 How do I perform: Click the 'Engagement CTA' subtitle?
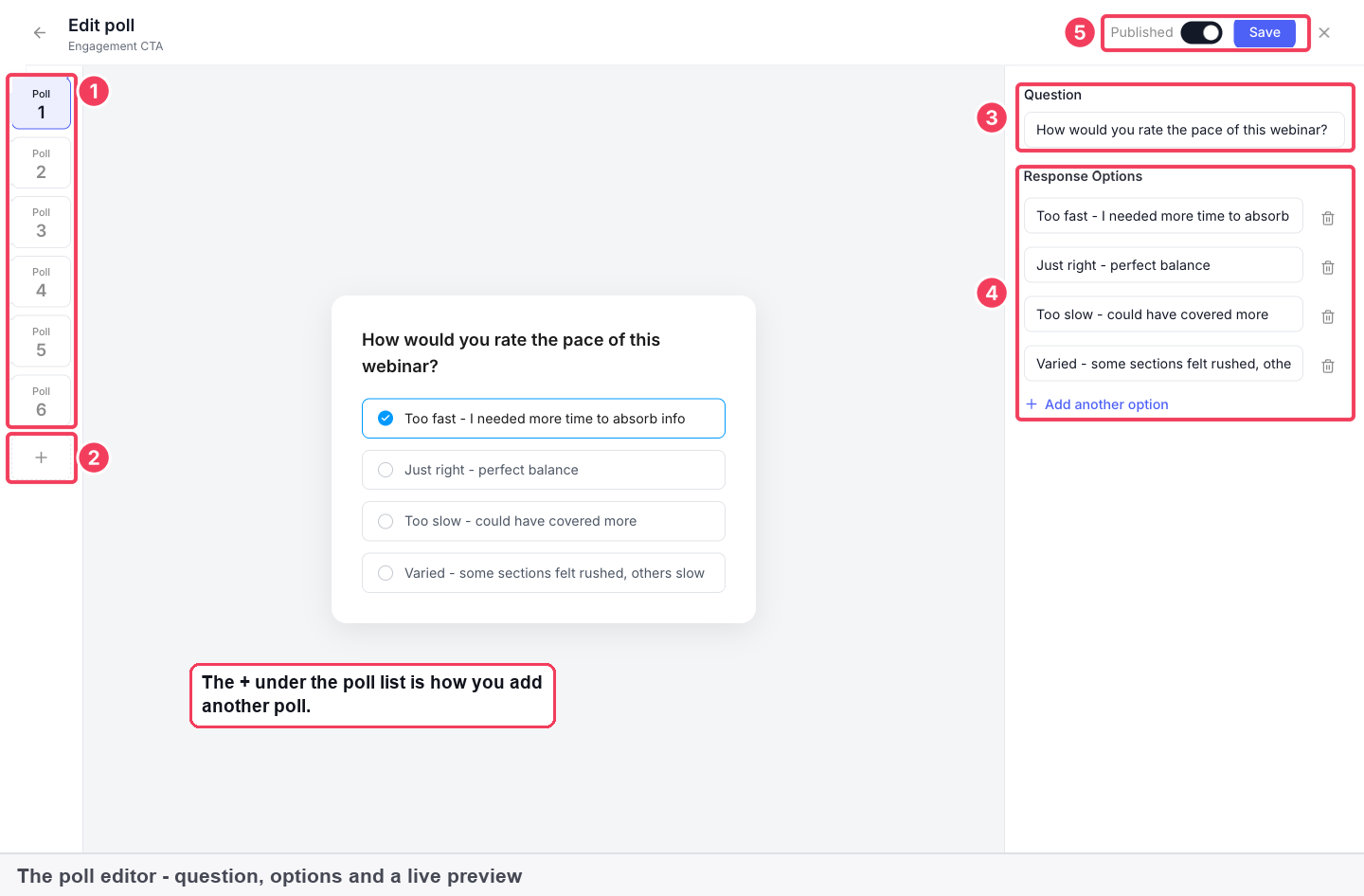[116, 46]
